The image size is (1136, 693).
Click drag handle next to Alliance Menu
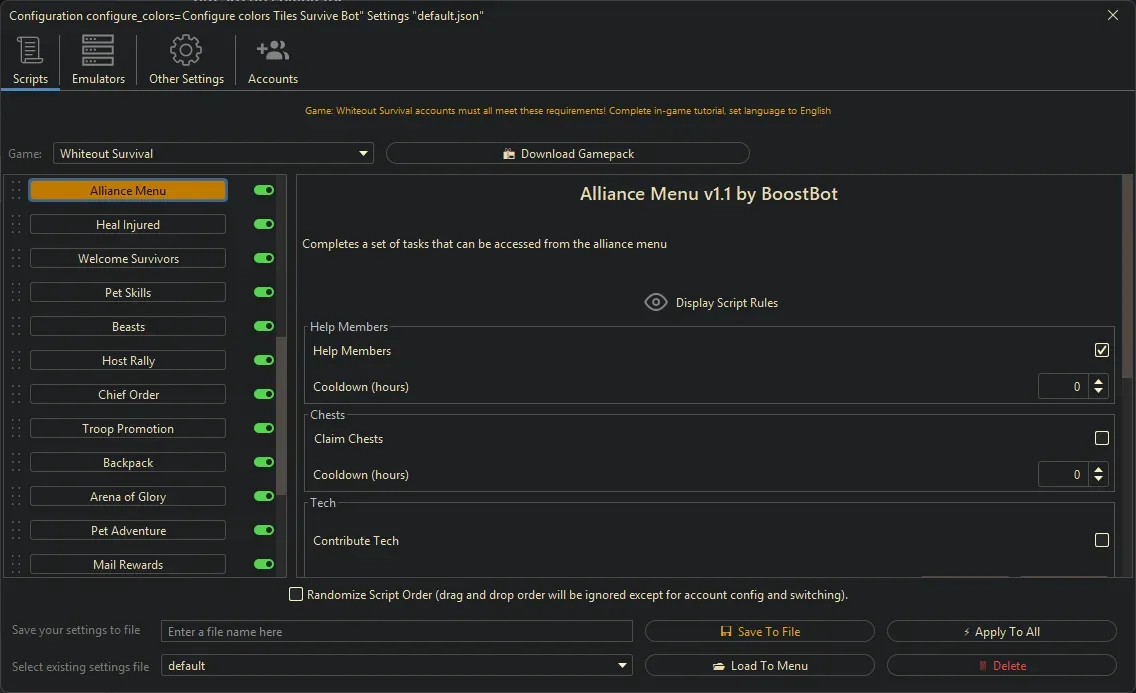click(16, 190)
